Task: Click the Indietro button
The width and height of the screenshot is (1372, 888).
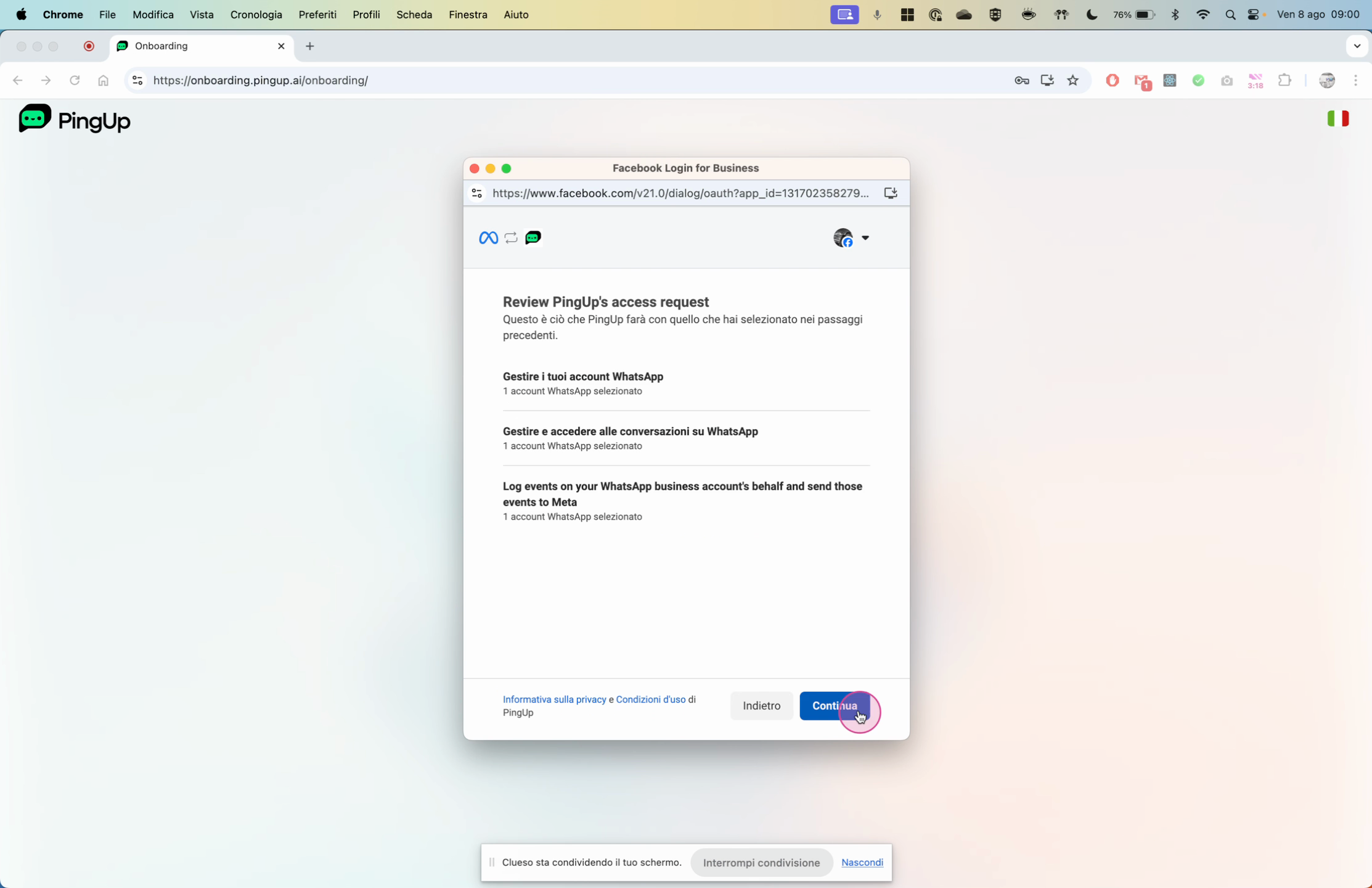Action: pos(761,705)
